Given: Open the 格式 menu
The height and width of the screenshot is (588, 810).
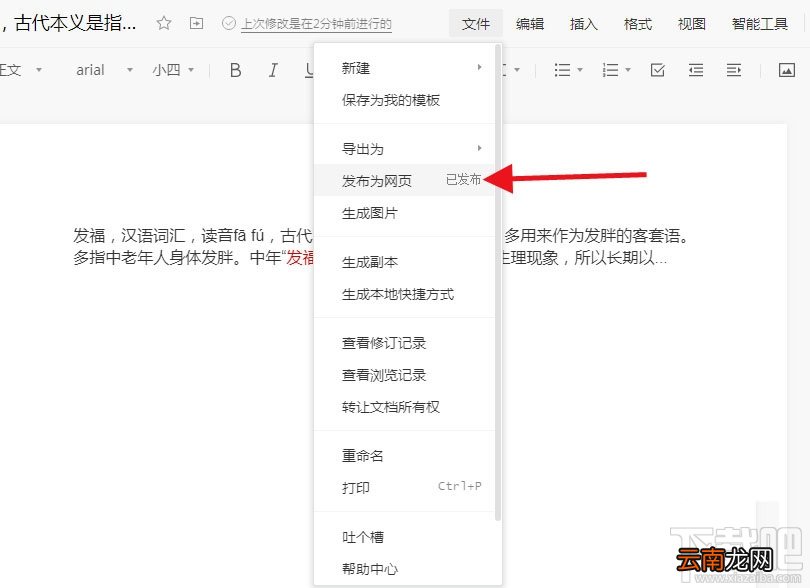Looking at the screenshot, I should tap(637, 24).
